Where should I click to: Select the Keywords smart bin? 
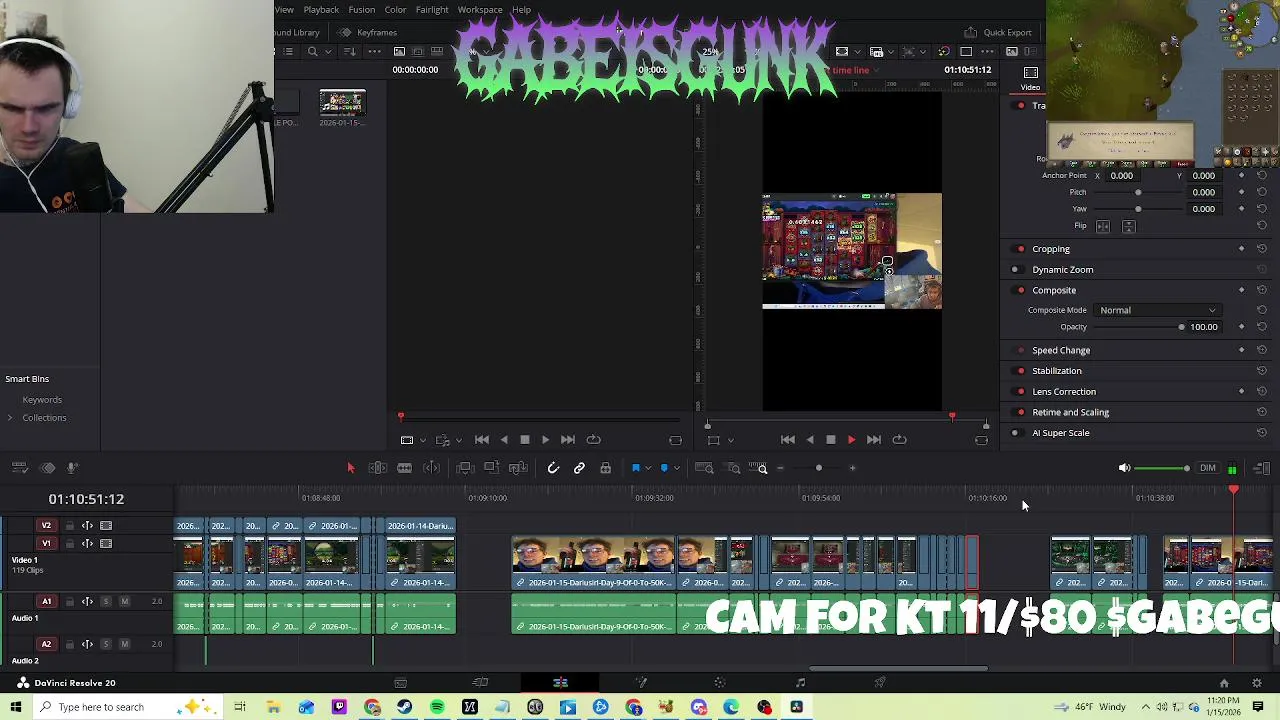pos(42,400)
